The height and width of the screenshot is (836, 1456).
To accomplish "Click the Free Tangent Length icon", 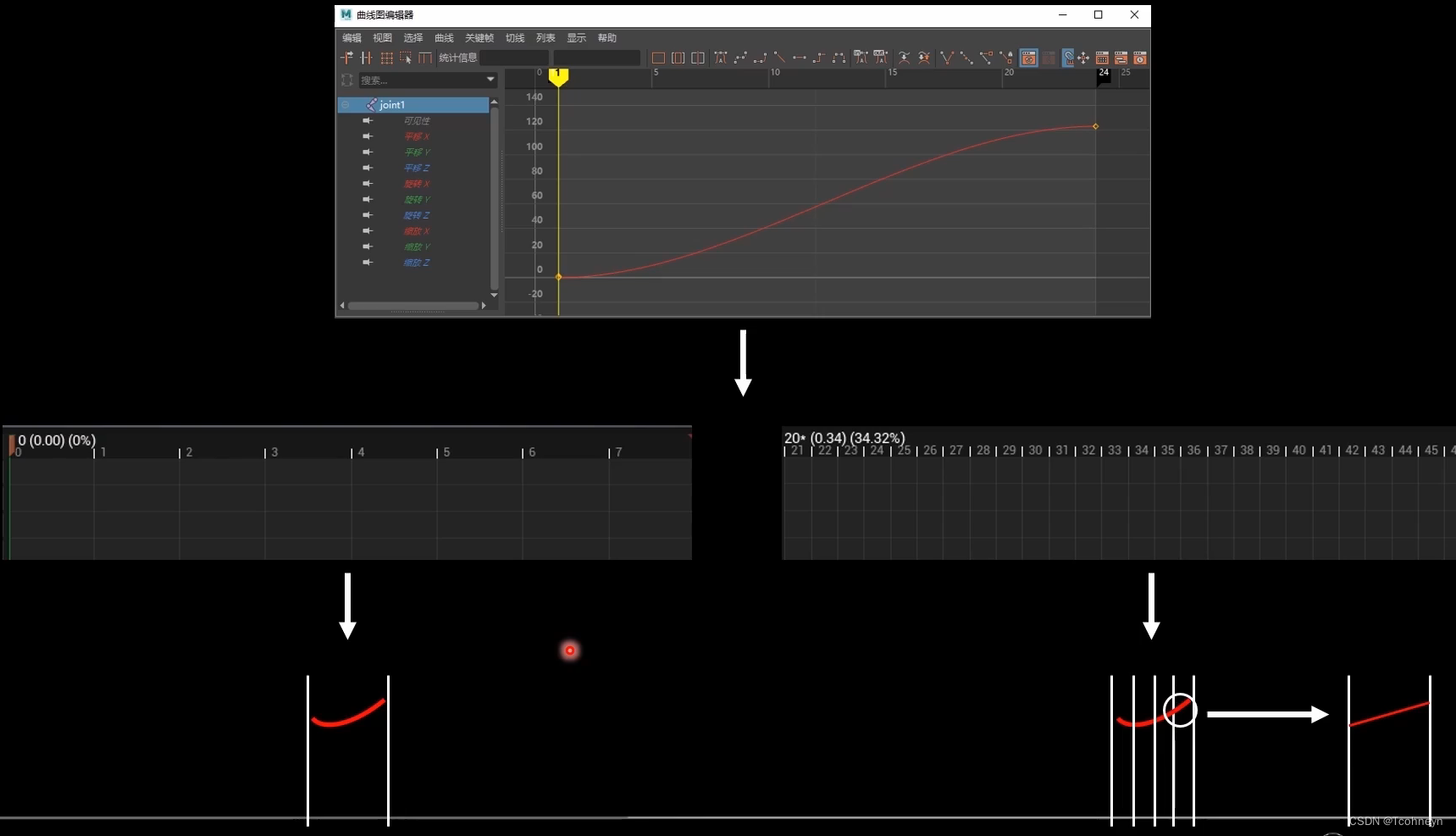I will pos(986,58).
